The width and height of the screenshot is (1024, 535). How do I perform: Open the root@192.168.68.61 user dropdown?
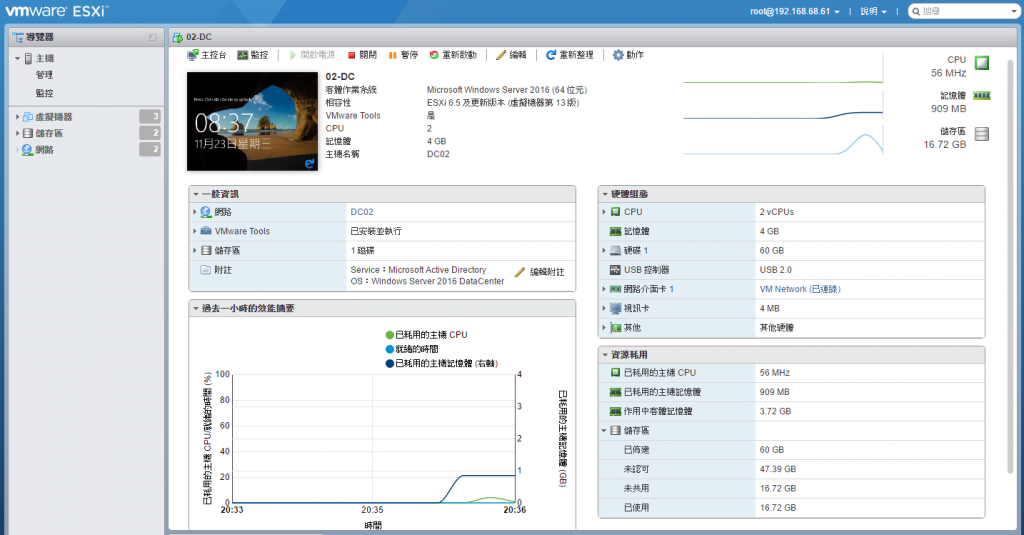point(795,11)
